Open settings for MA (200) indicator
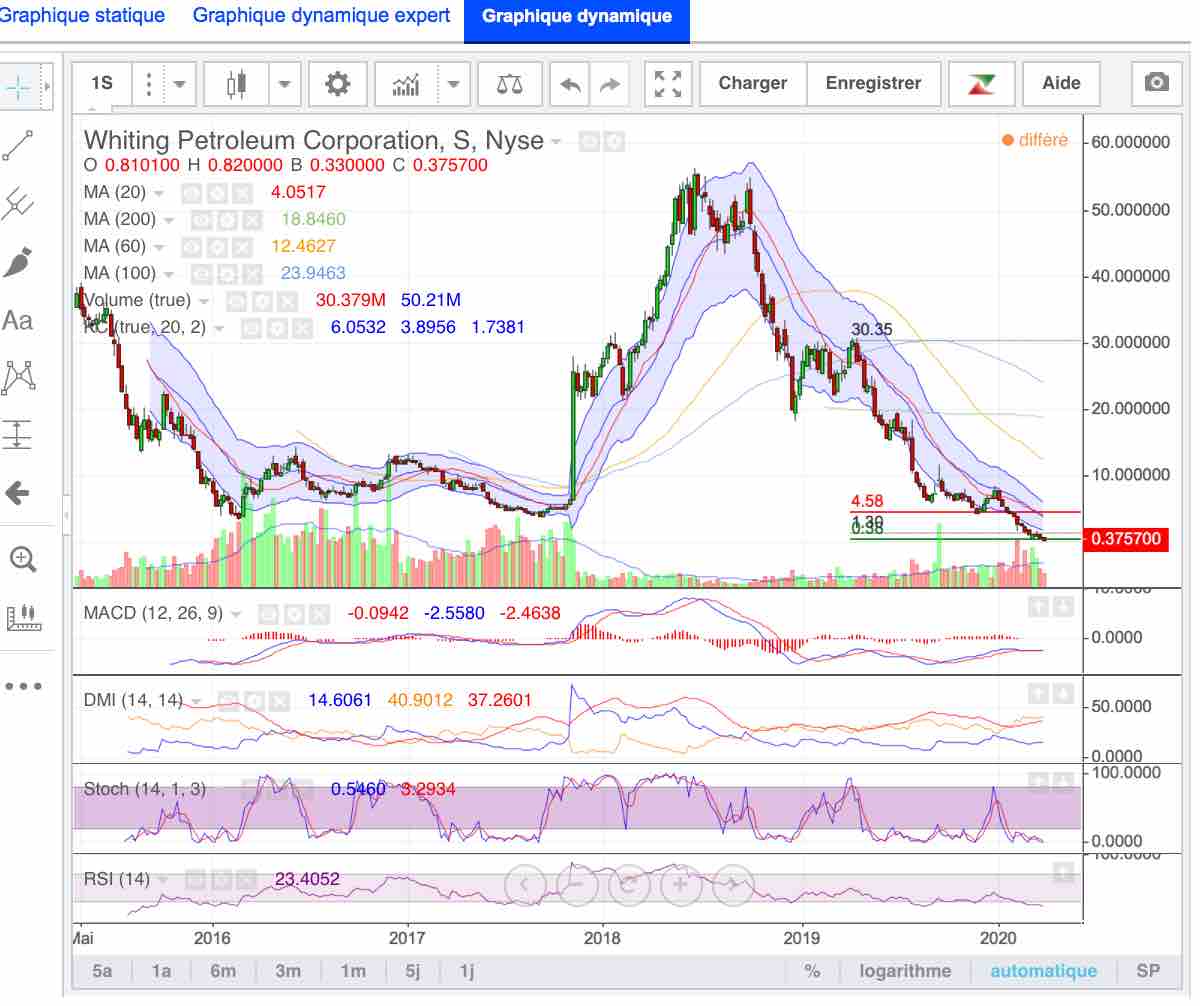Image resolution: width=1200 pixels, height=1006 pixels. pos(227,220)
